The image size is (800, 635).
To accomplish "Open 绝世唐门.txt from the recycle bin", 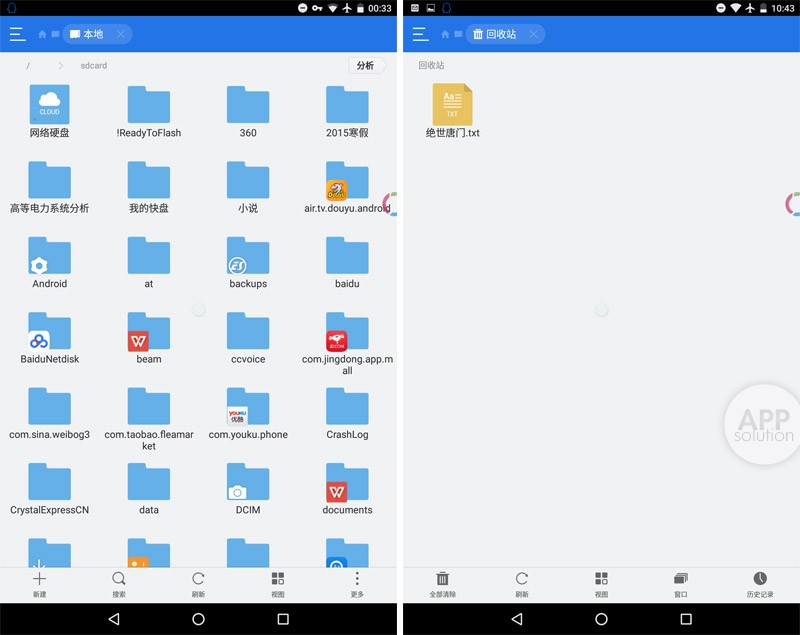I will tap(451, 105).
